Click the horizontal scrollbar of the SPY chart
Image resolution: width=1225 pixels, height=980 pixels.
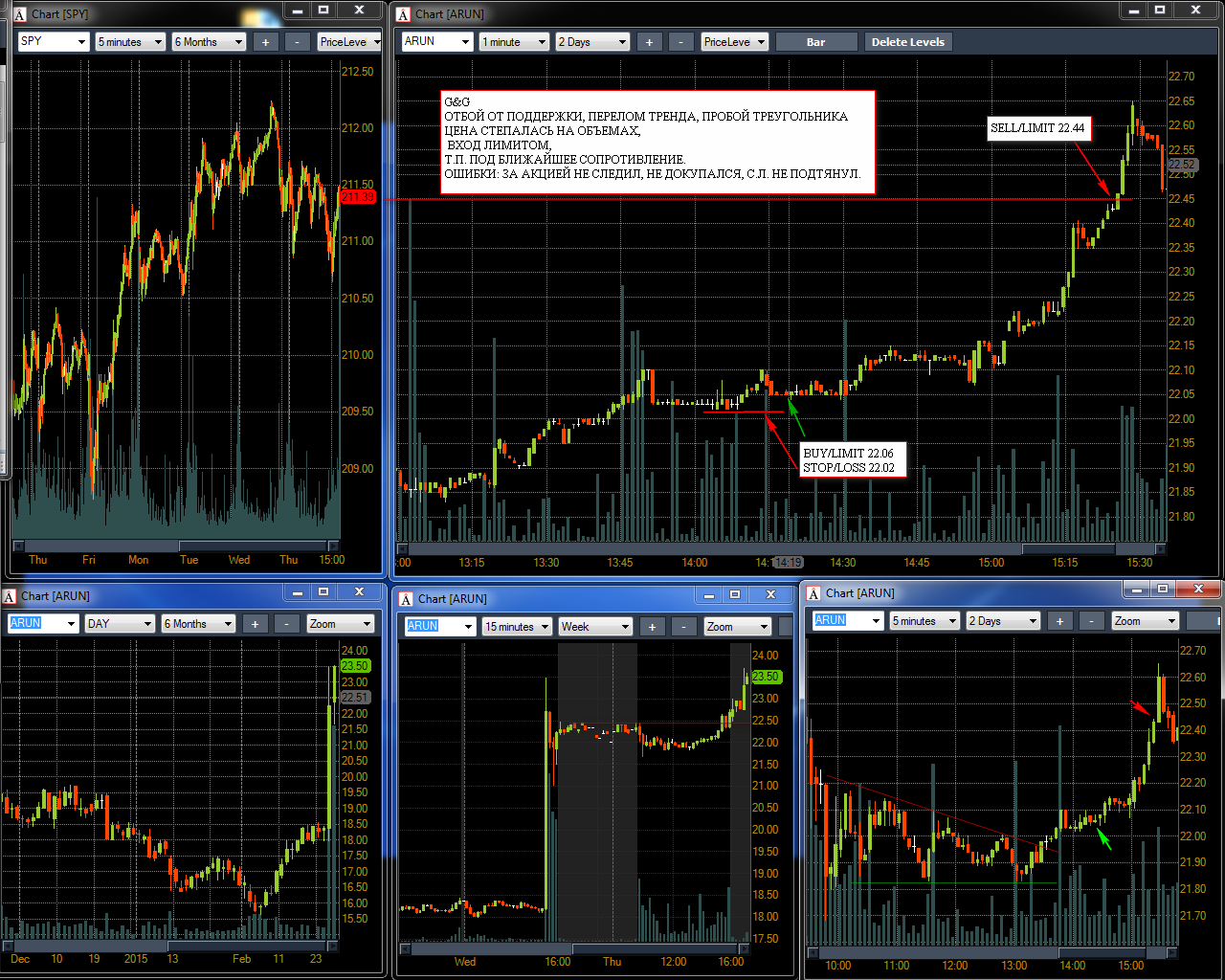(176, 546)
